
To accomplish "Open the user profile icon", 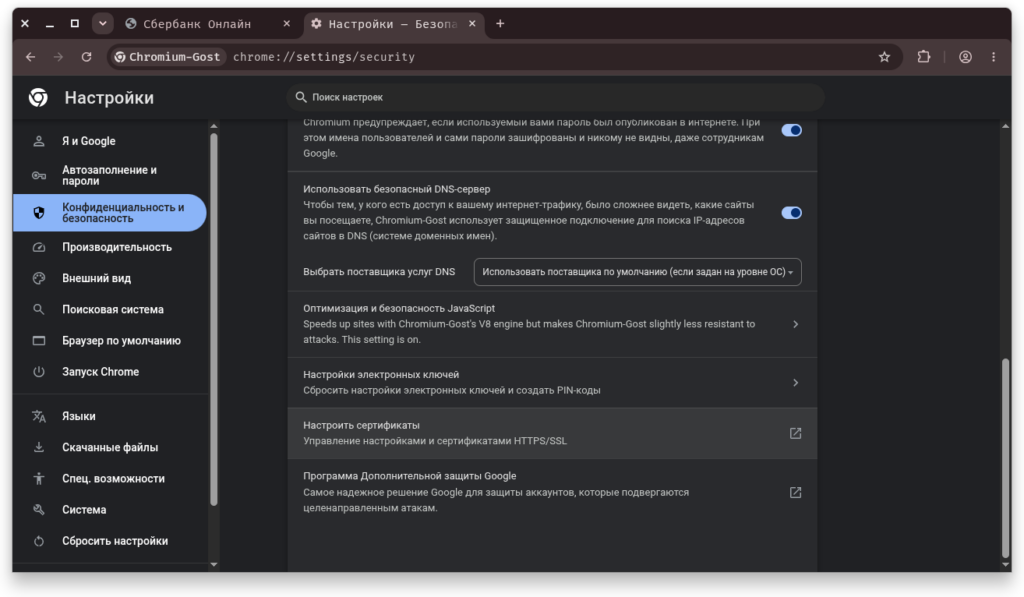I will click(x=965, y=57).
